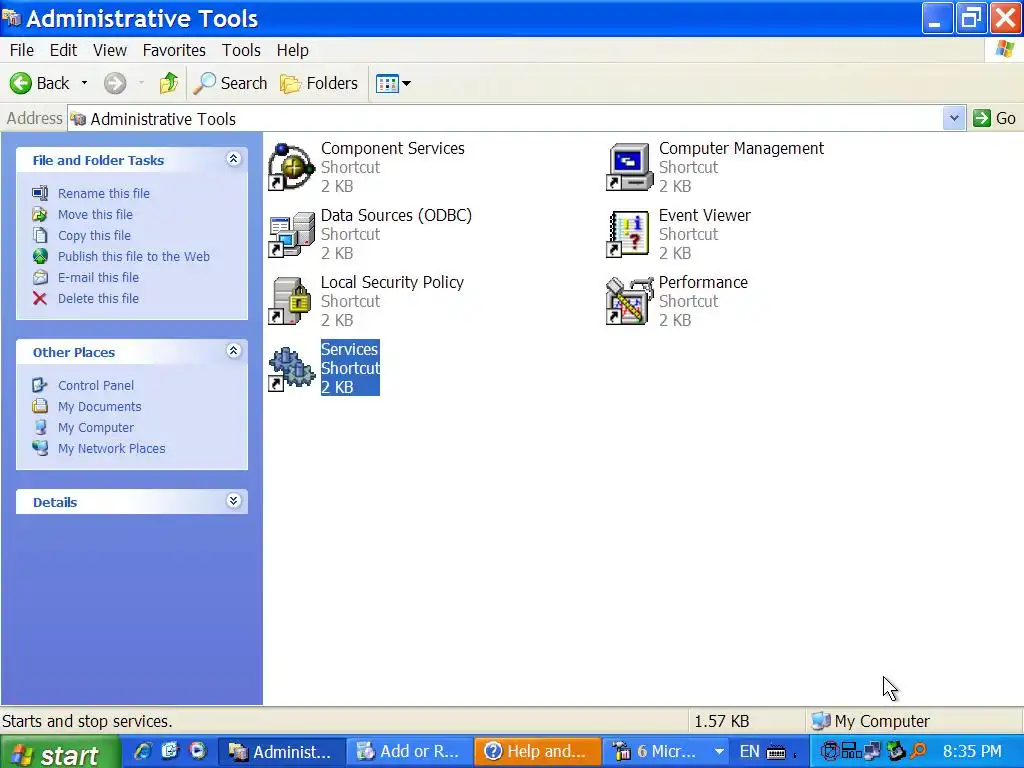Open the Views dropdown arrow
1024x768 pixels.
406,84
